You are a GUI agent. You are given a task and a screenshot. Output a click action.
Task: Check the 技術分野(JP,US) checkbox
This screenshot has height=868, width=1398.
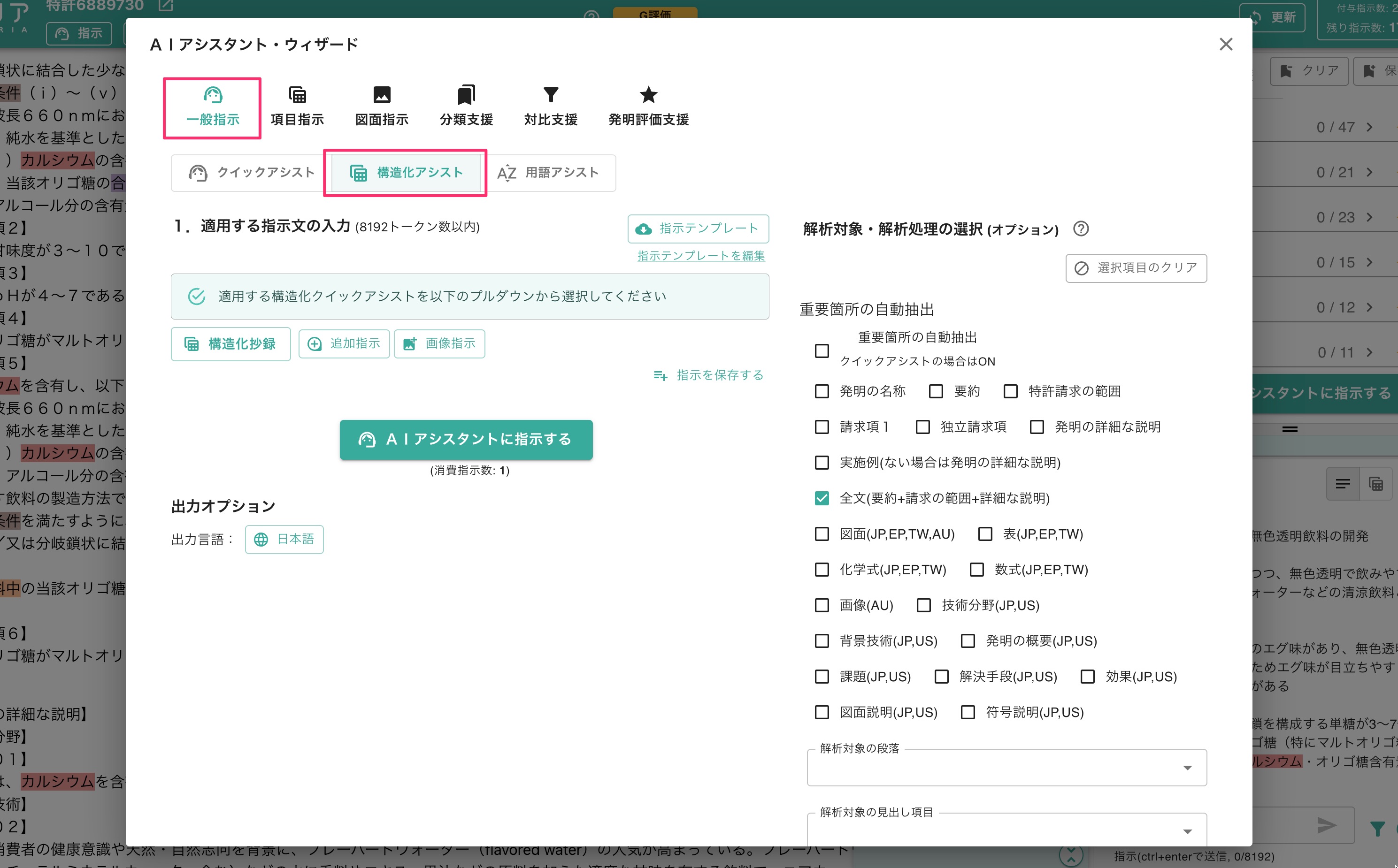coord(923,605)
